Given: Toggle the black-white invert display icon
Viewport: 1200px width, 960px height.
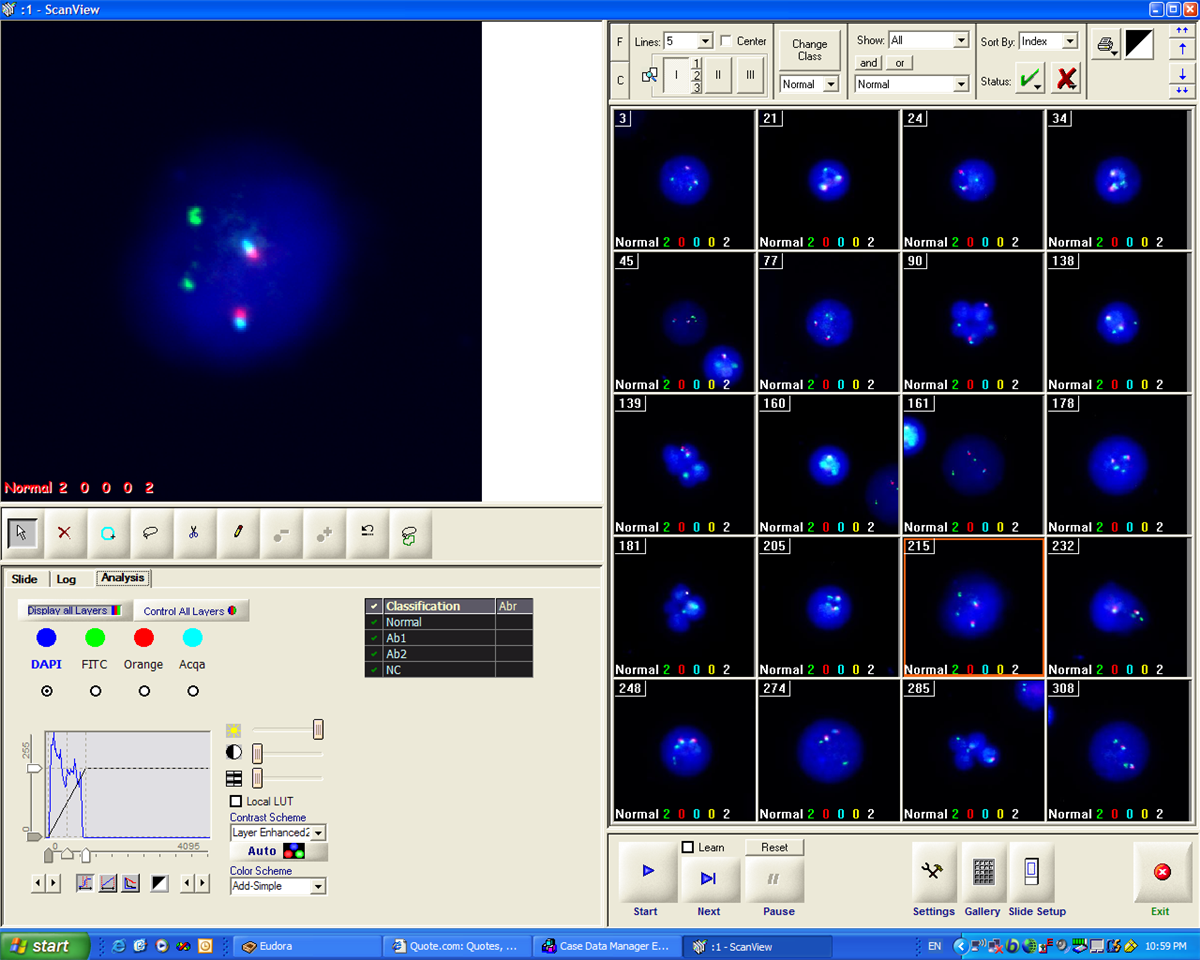Looking at the screenshot, I should pyautogui.click(x=1139, y=44).
